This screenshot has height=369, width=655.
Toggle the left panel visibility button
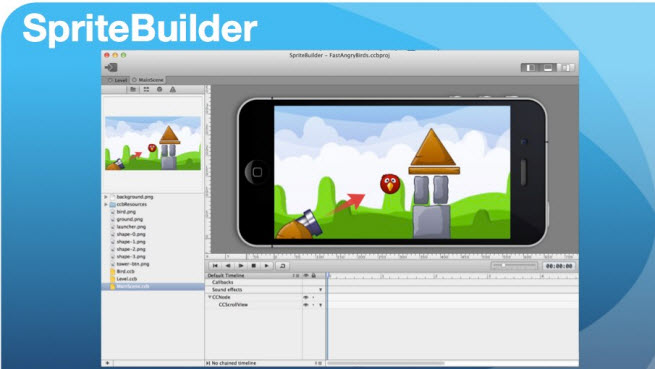point(531,68)
